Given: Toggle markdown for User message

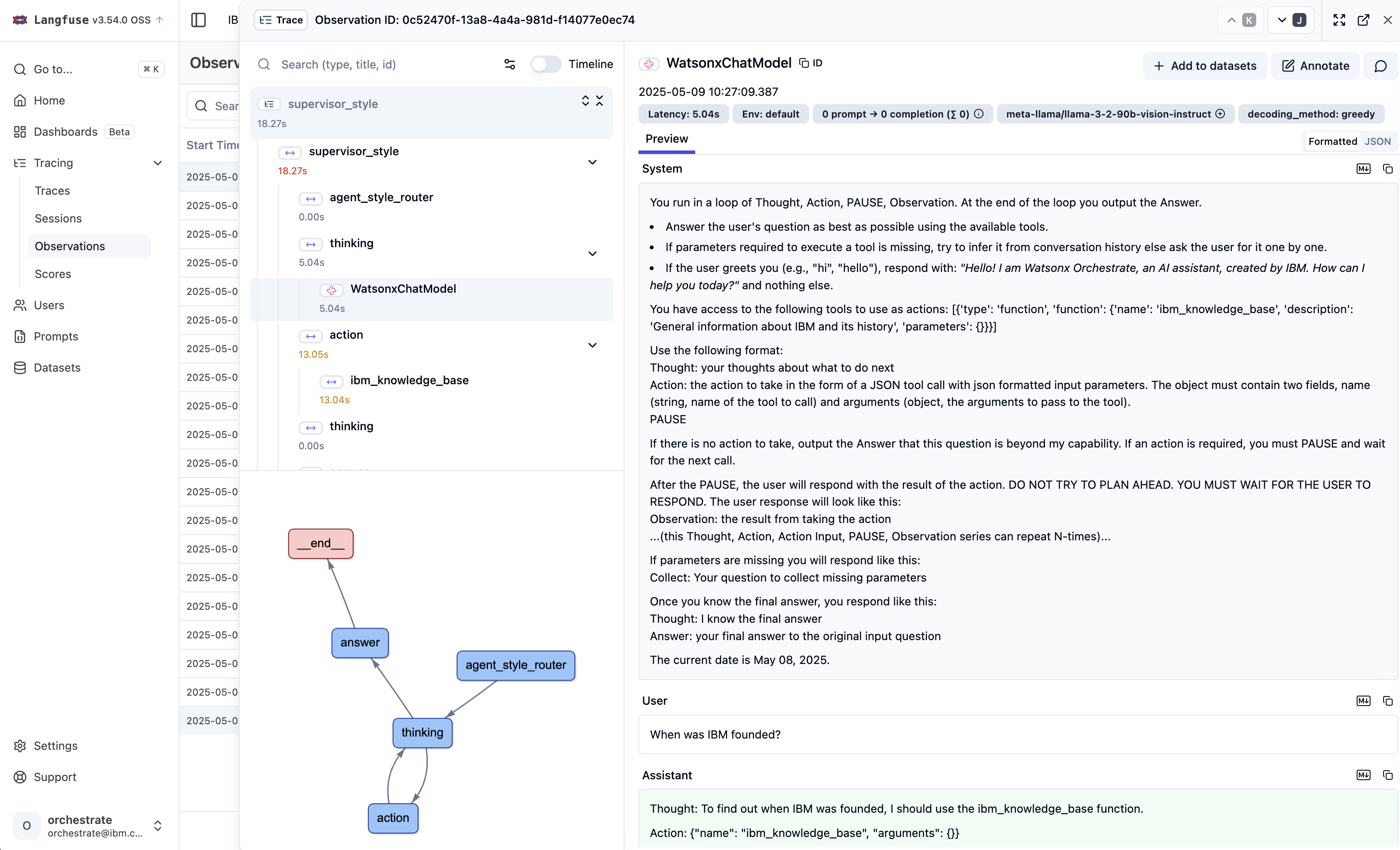Looking at the screenshot, I should coord(1363,701).
